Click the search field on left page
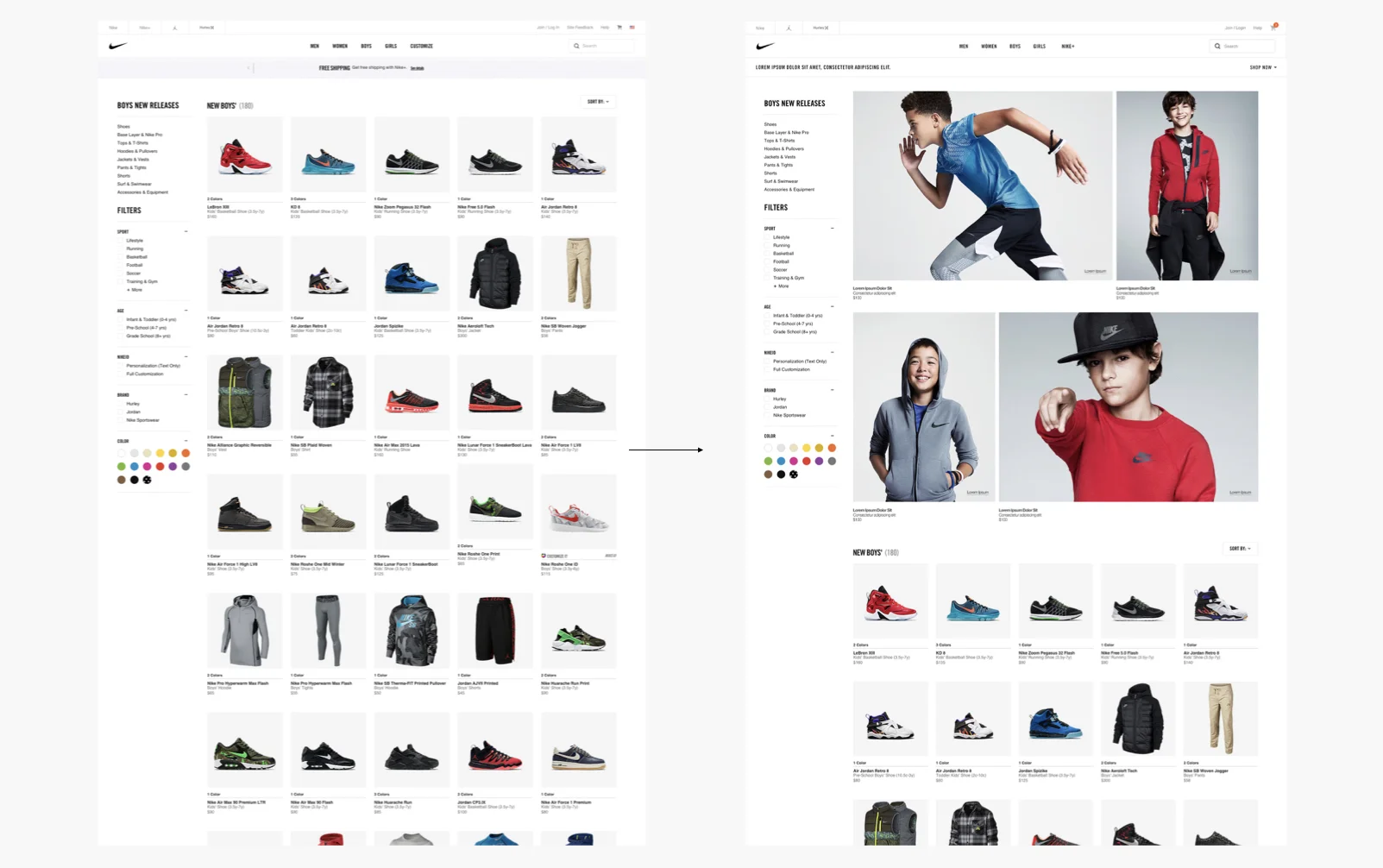 click(602, 46)
